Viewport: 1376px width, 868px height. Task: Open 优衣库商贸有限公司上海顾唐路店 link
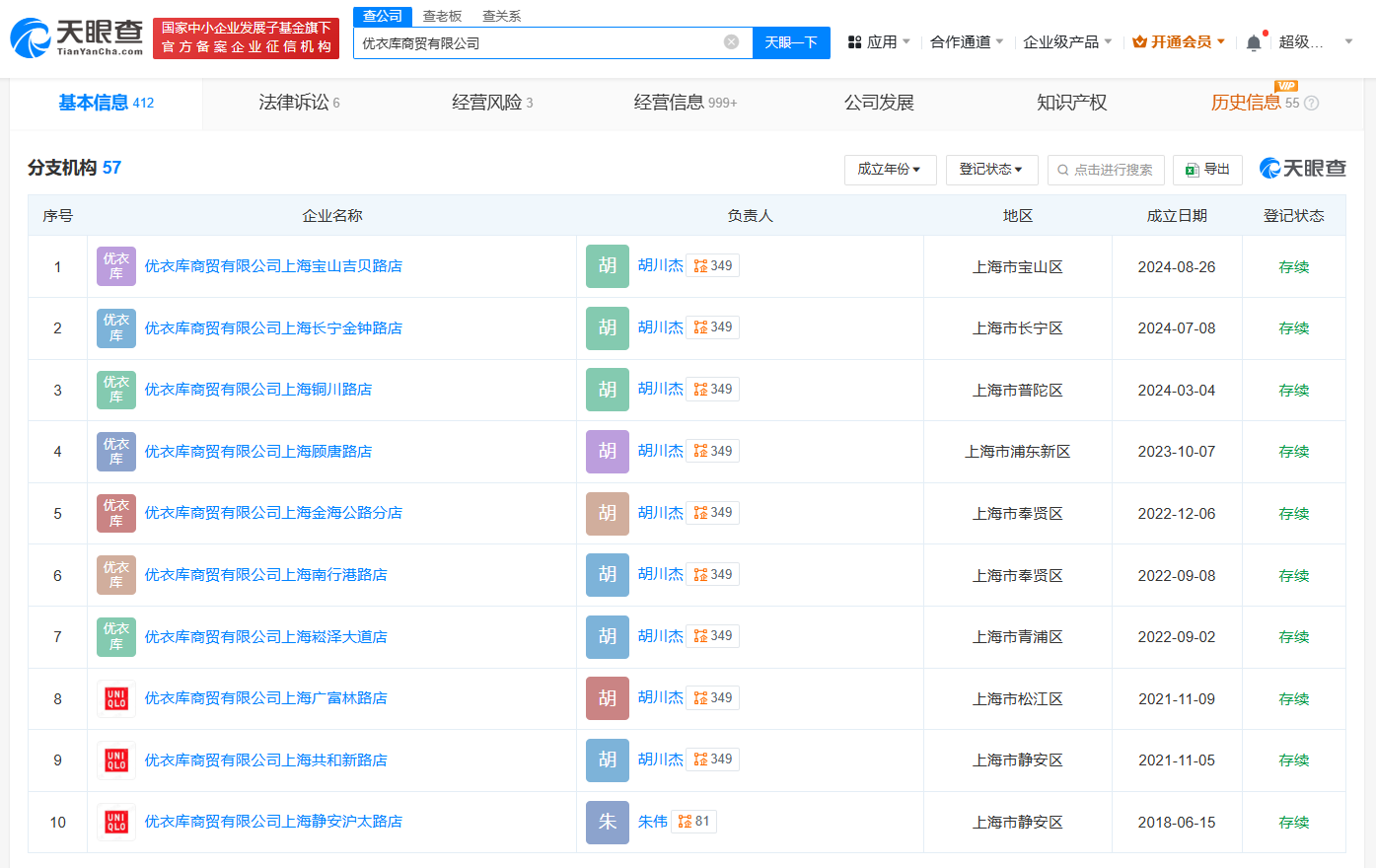258,451
